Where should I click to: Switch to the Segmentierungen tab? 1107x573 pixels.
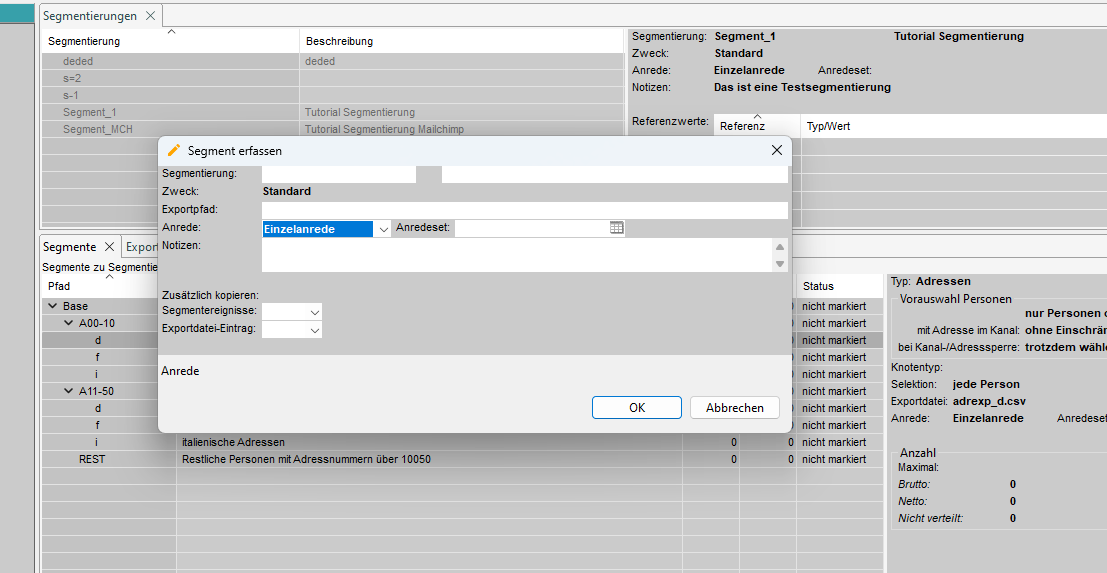pyautogui.click(x=90, y=16)
